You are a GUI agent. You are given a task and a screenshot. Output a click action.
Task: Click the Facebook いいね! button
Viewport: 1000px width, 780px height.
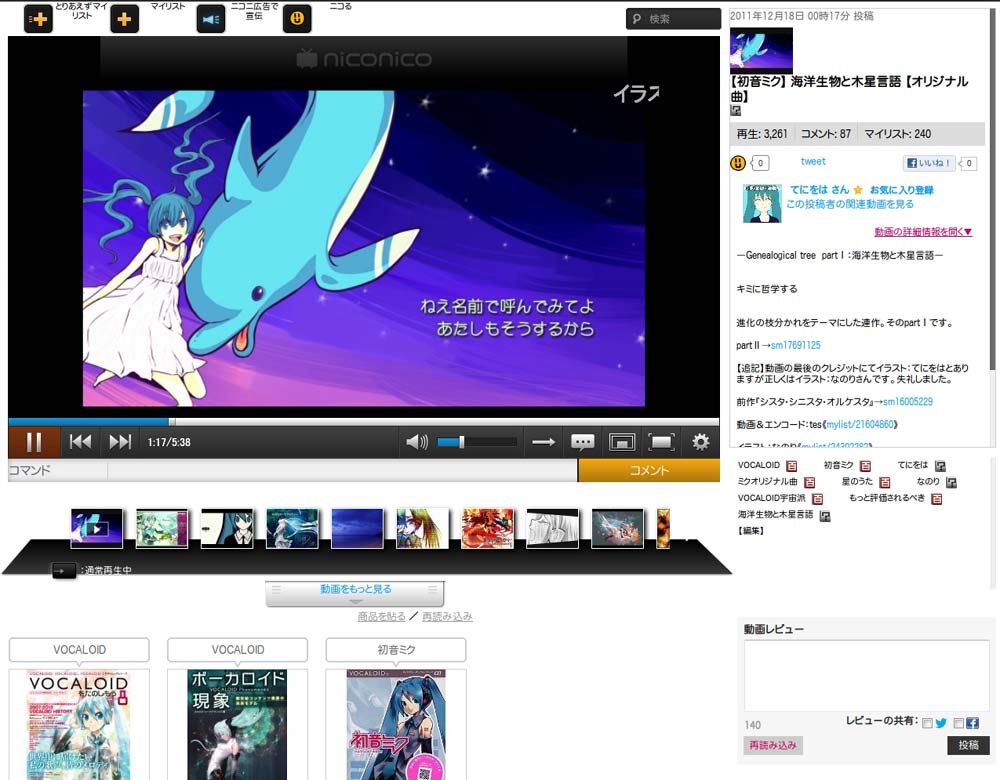929,163
